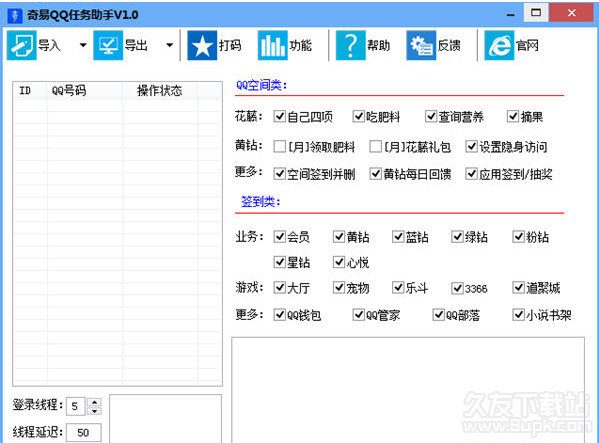
Task: Enable [月]花藤礼包 checkbox
Action: (376, 146)
